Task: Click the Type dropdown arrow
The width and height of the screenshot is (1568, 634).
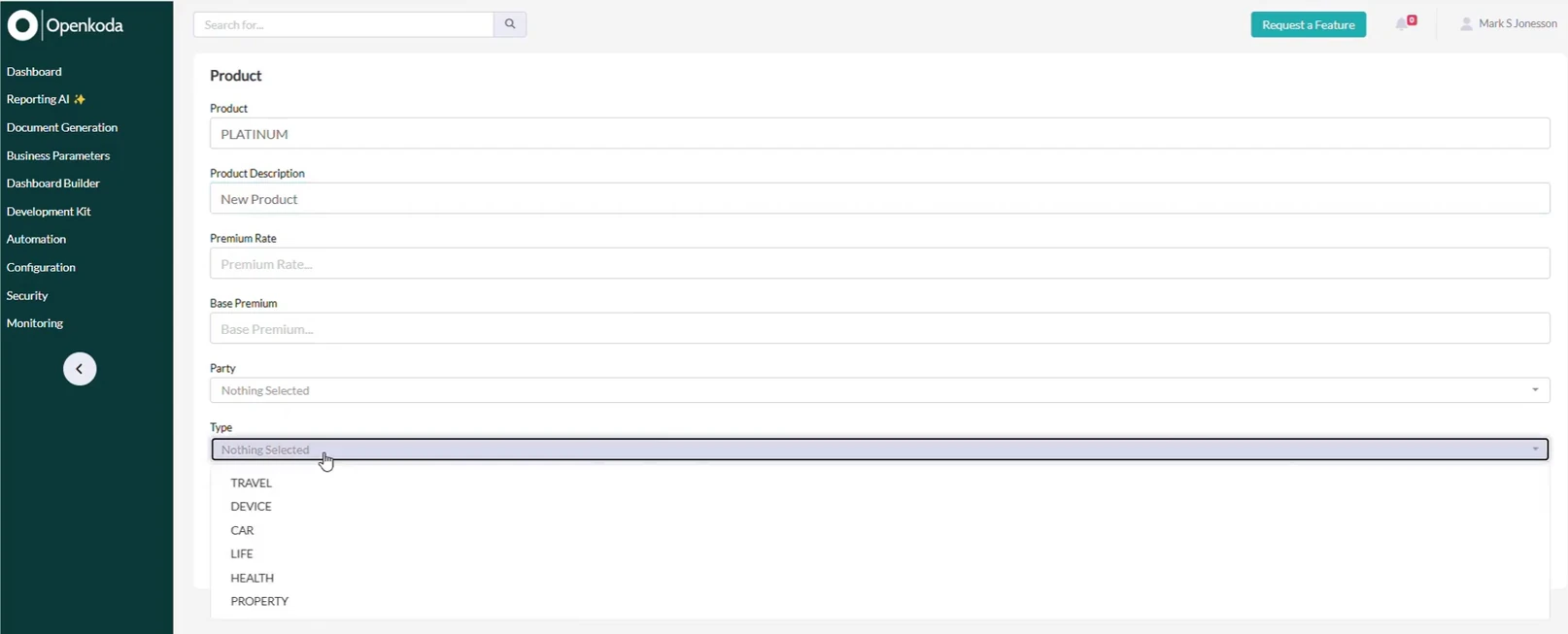Action: 1535,450
